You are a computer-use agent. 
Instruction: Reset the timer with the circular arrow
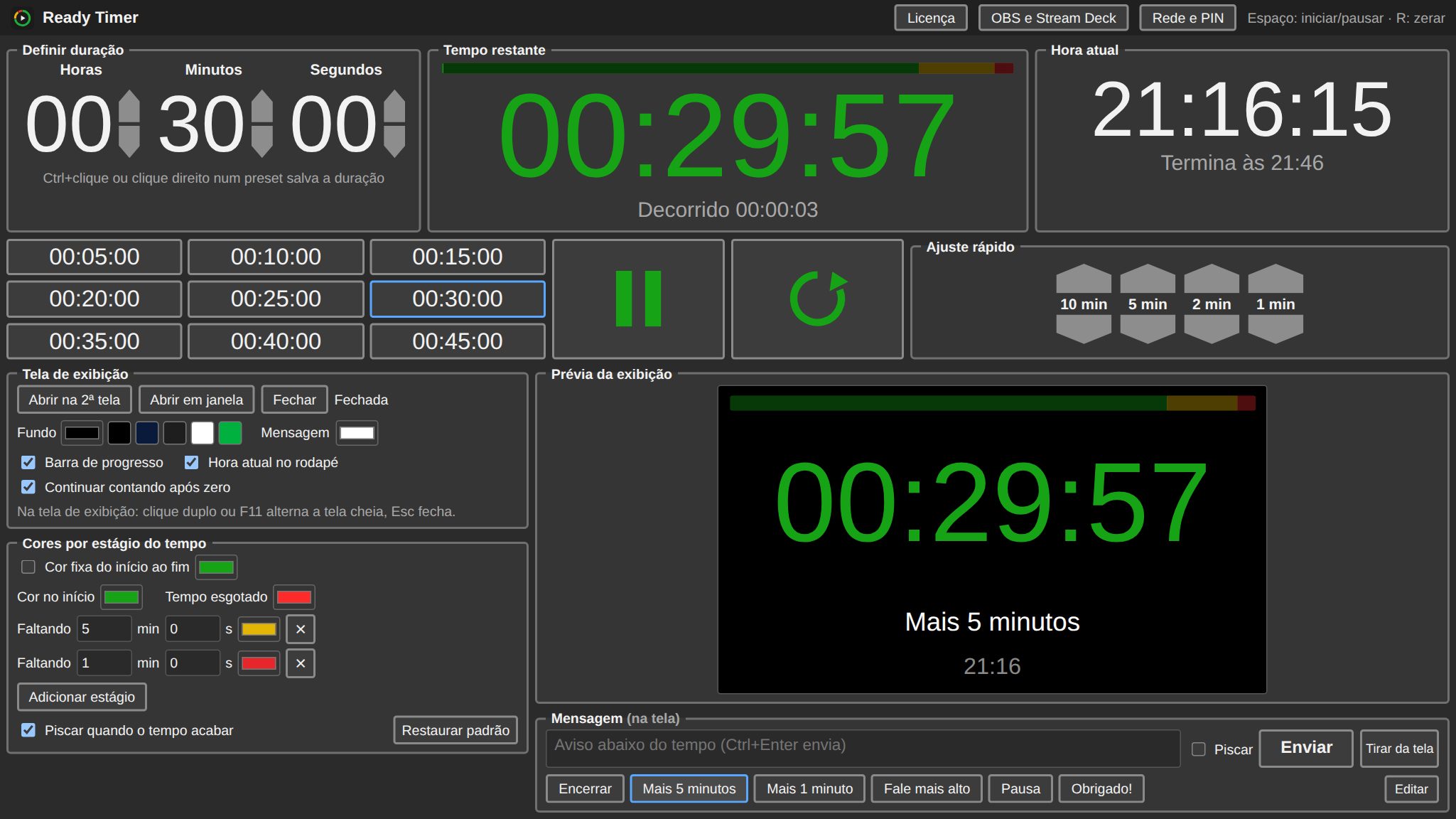pyautogui.click(x=817, y=299)
